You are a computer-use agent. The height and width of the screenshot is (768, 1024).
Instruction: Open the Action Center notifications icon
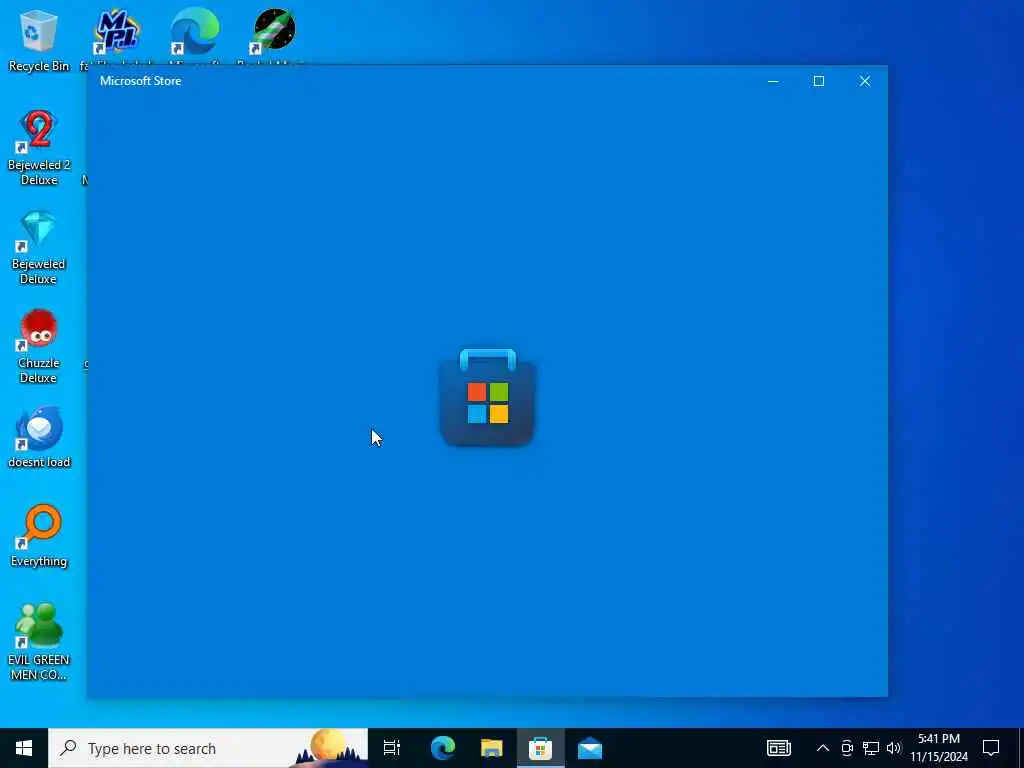(x=991, y=748)
